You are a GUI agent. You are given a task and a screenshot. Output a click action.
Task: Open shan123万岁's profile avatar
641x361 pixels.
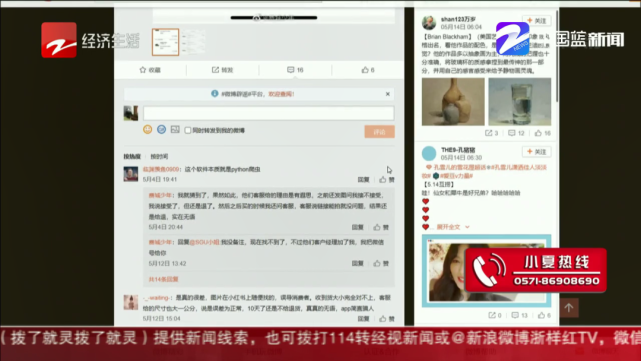(429, 23)
